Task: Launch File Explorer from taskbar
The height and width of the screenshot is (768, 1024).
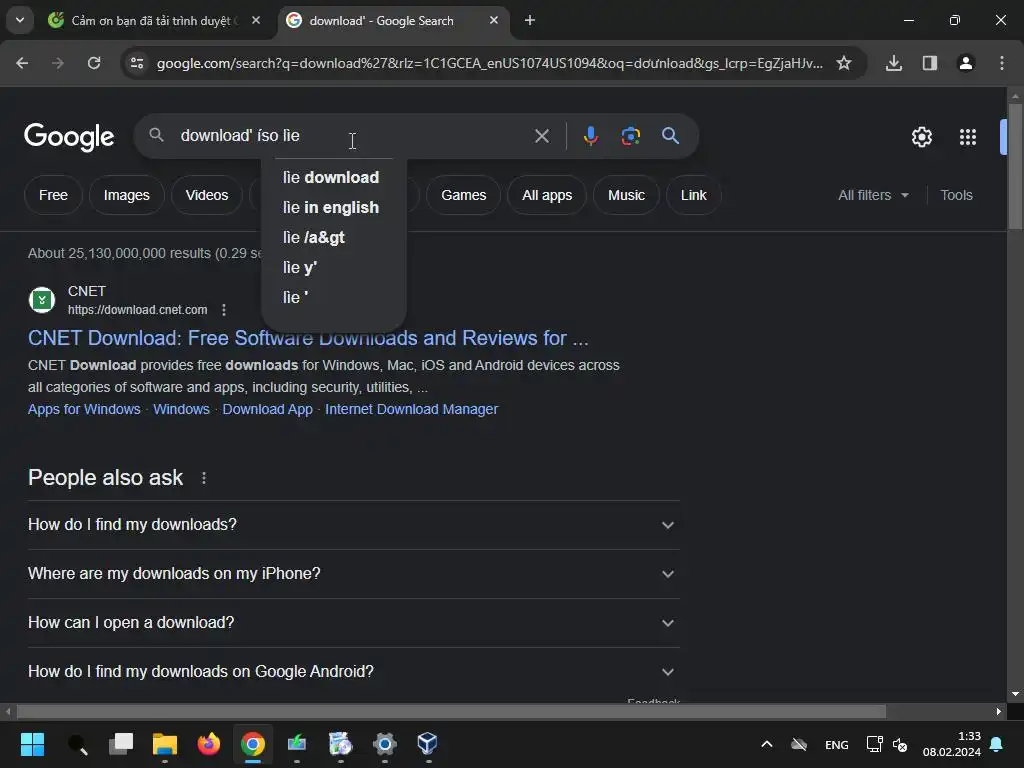Action: (165, 744)
